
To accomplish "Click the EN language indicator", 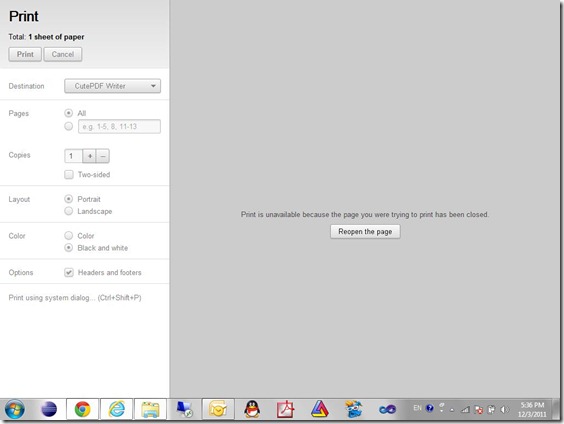I will pyautogui.click(x=417, y=408).
